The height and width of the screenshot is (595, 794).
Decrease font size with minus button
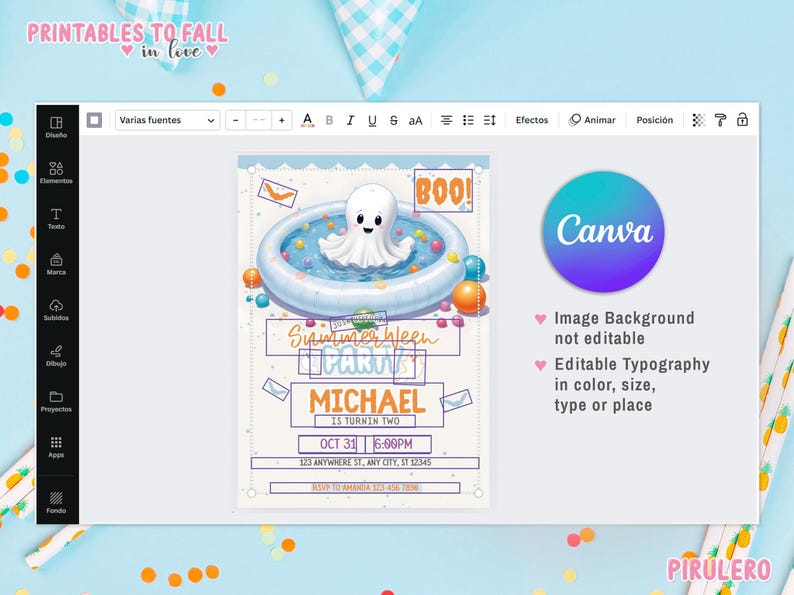[x=235, y=120]
